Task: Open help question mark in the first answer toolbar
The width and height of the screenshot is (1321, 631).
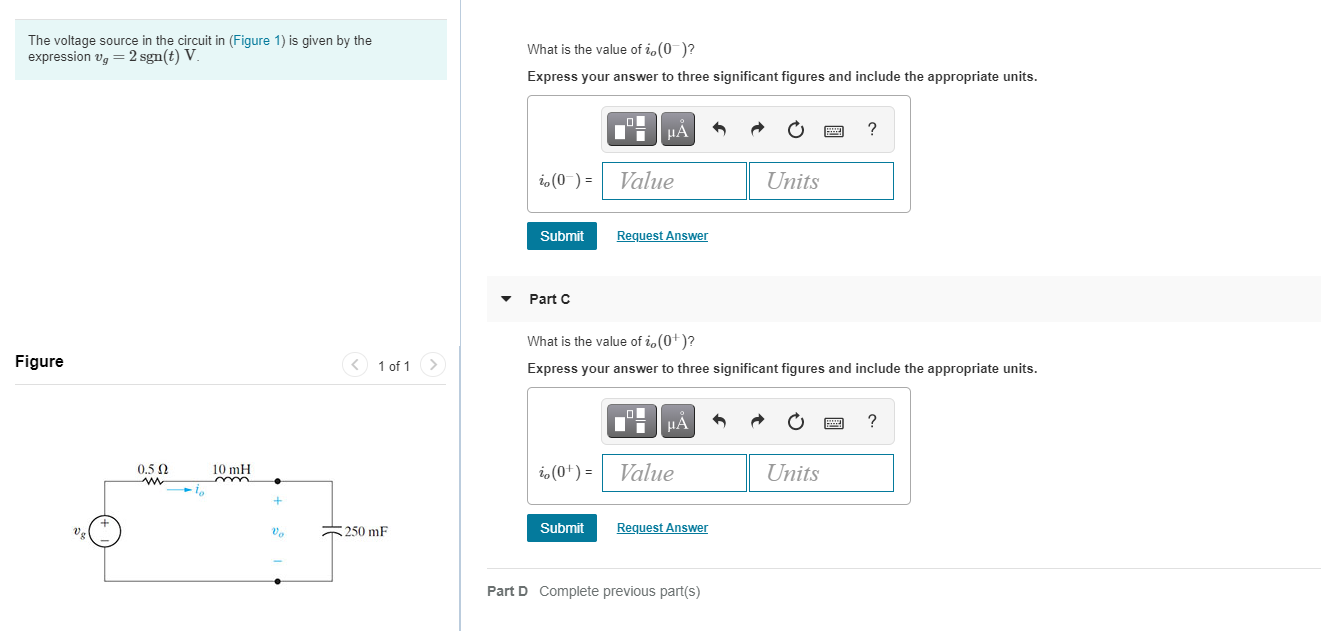Action: (872, 129)
